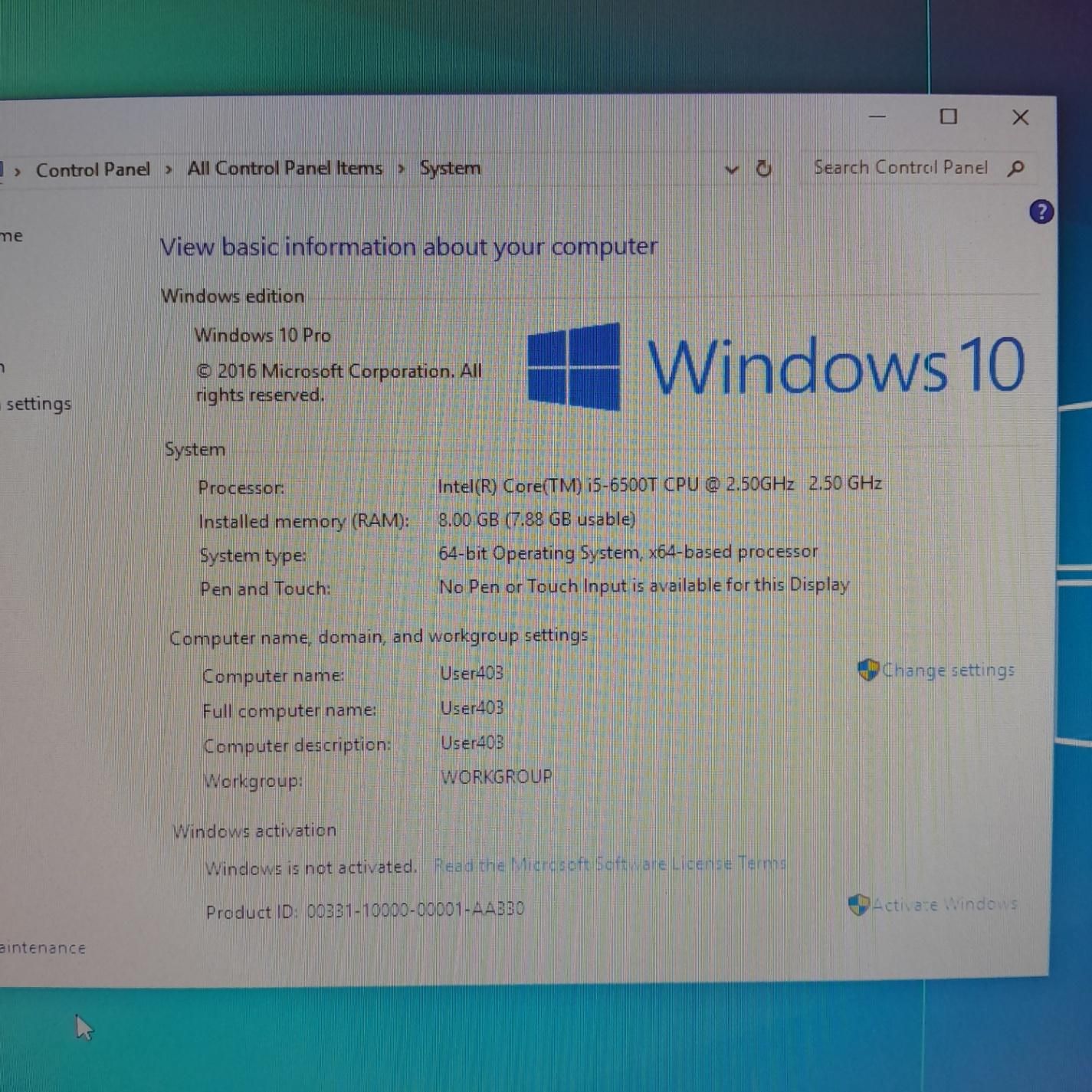Click the System breadcrumb item
The height and width of the screenshot is (1092, 1092).
tap(451, 168)
